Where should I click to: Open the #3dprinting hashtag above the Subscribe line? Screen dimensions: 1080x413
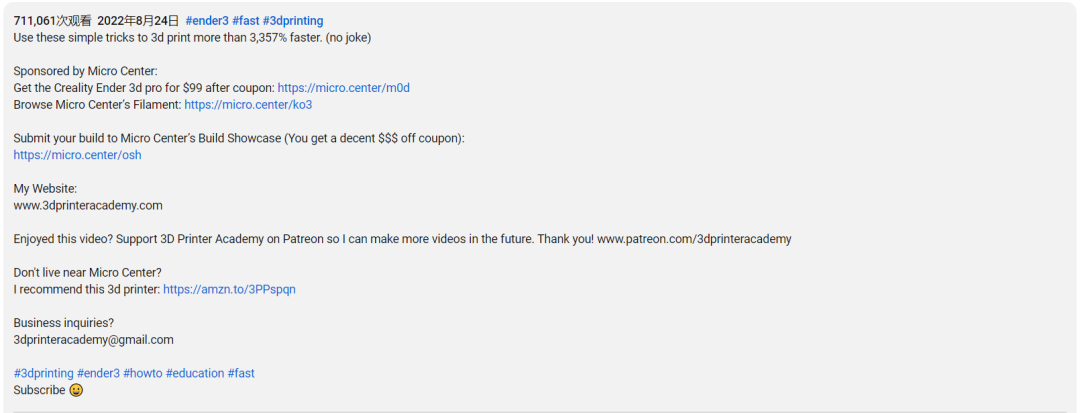pos(43,373)
